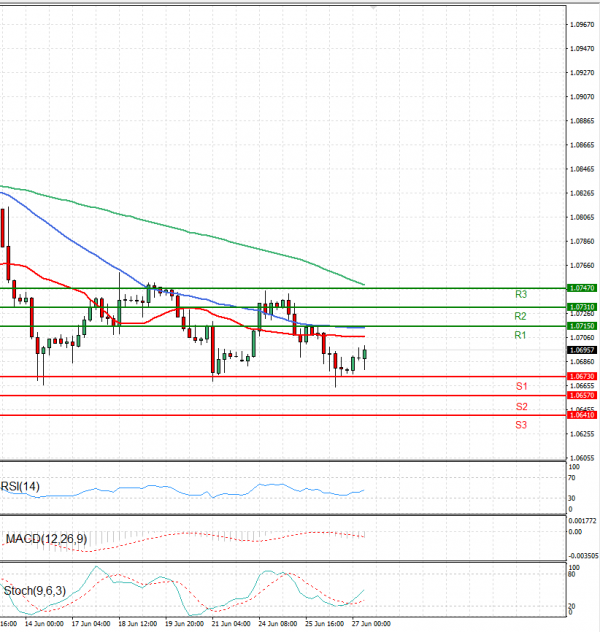Image resolution: width=600 pixels, height=632 pixels.
Task: Click the 1.09470 price axis value
Action: (582, 49)
